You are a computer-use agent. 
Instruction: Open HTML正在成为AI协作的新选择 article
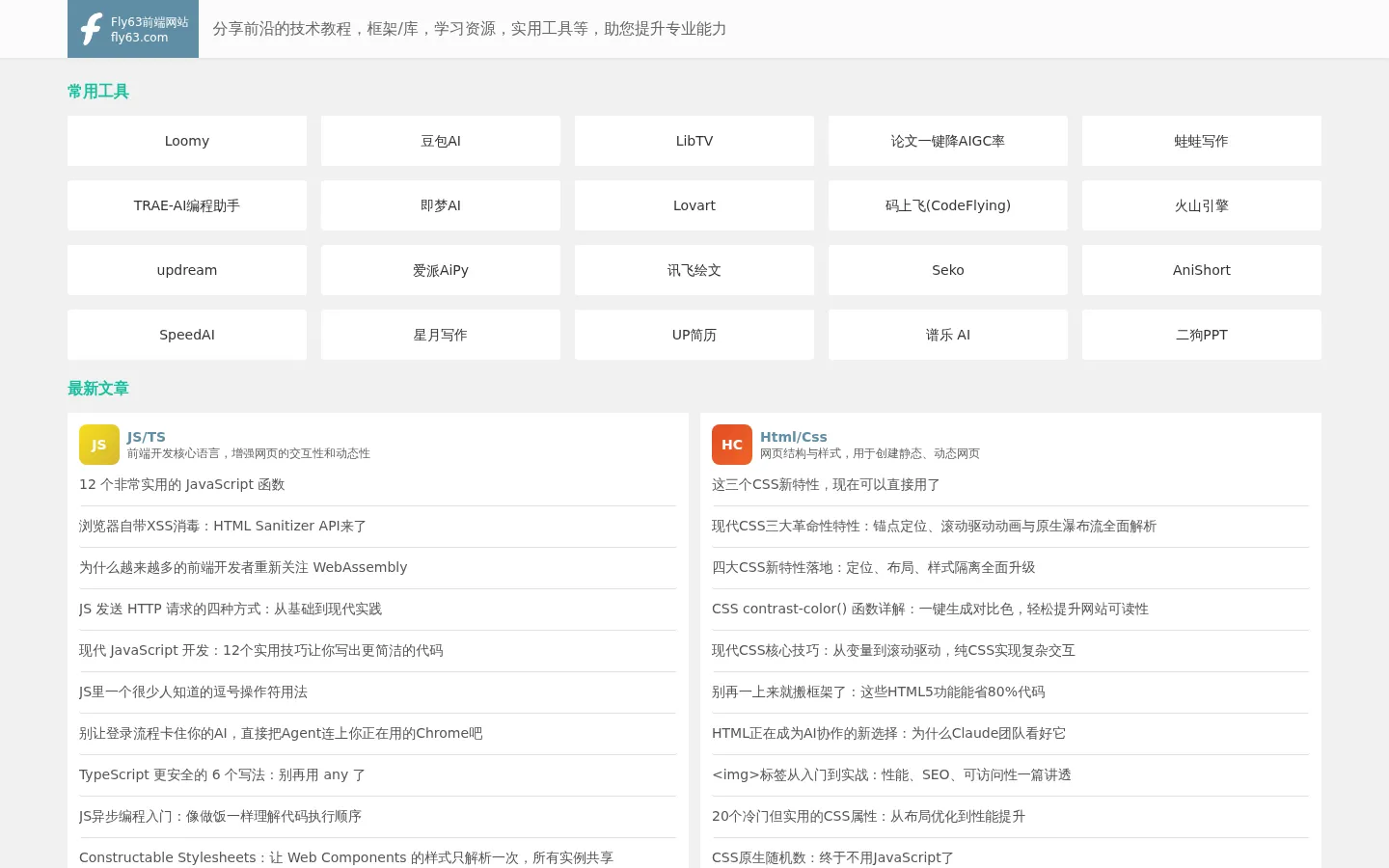tap(888, 734)
